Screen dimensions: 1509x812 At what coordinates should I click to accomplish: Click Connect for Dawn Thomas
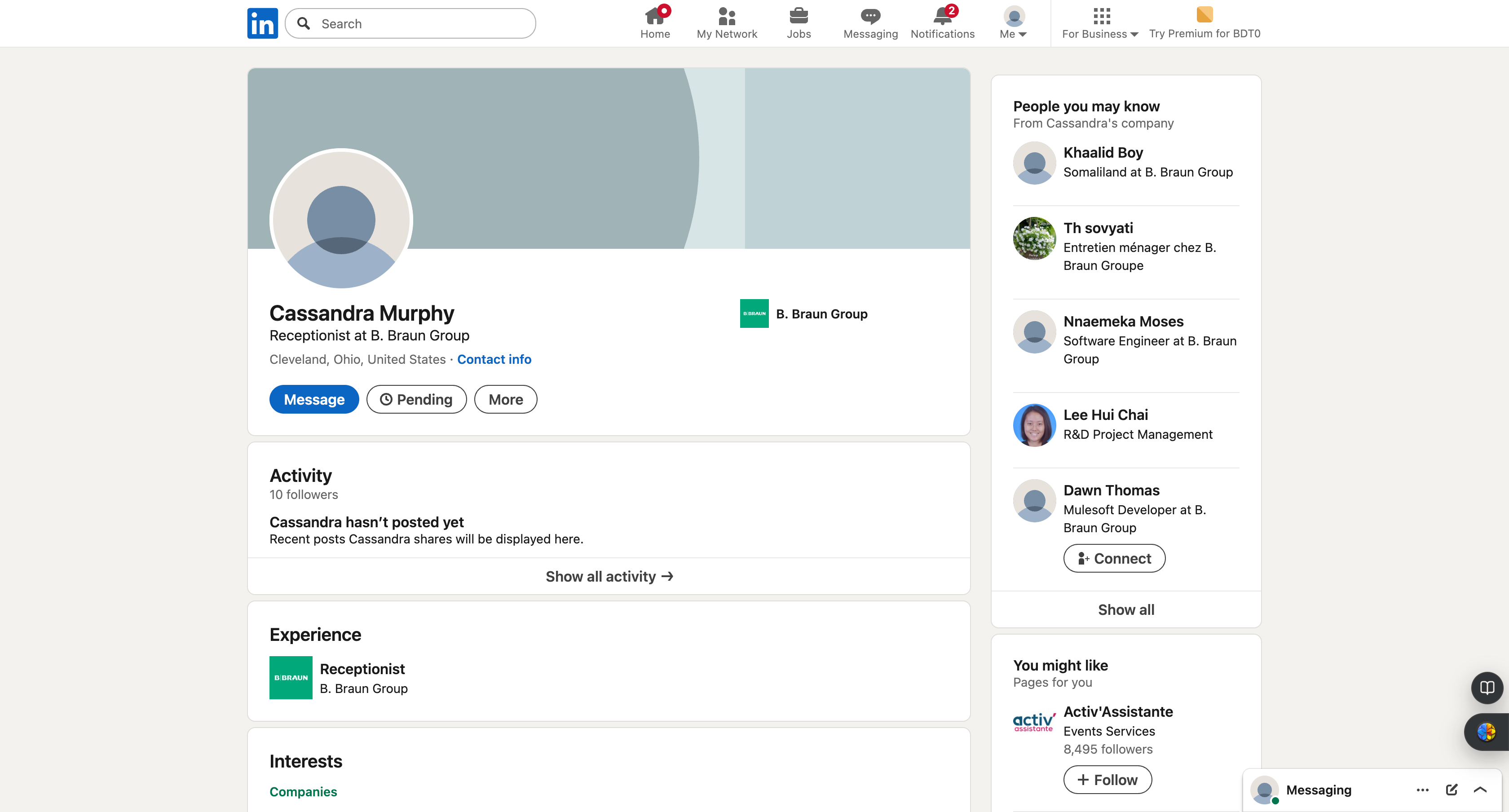pyautogui.click(x=1114, y=558)
